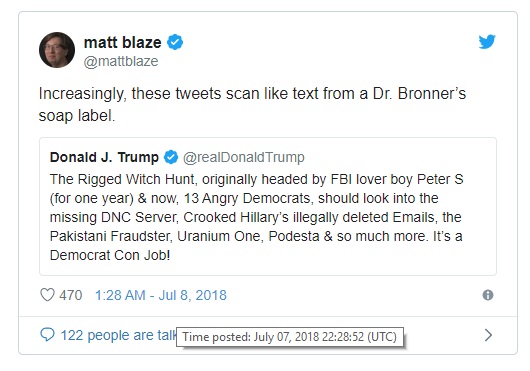Open matt blaze's profile picture
This screenshot has height=371, width=530.
57,50
